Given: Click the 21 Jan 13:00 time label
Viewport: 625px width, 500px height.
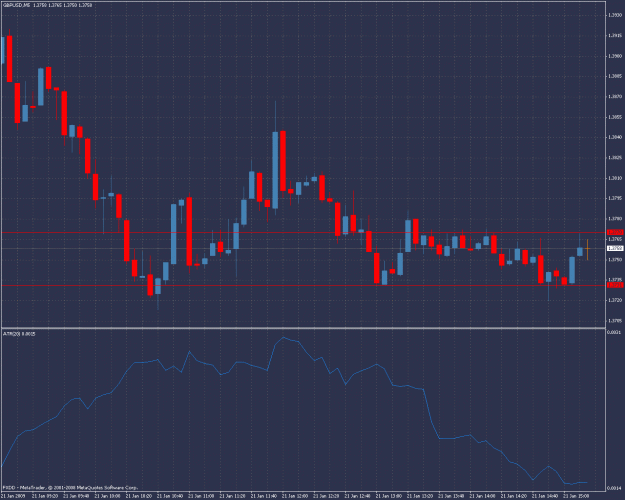Looking at the screenshot, I should click(x=388, y=496).
